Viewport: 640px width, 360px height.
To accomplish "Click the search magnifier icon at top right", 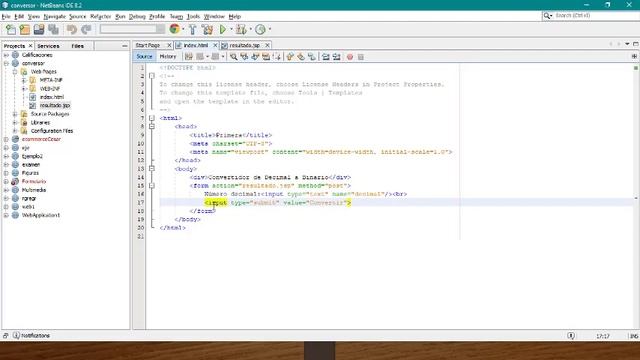I will click(547, 16).
